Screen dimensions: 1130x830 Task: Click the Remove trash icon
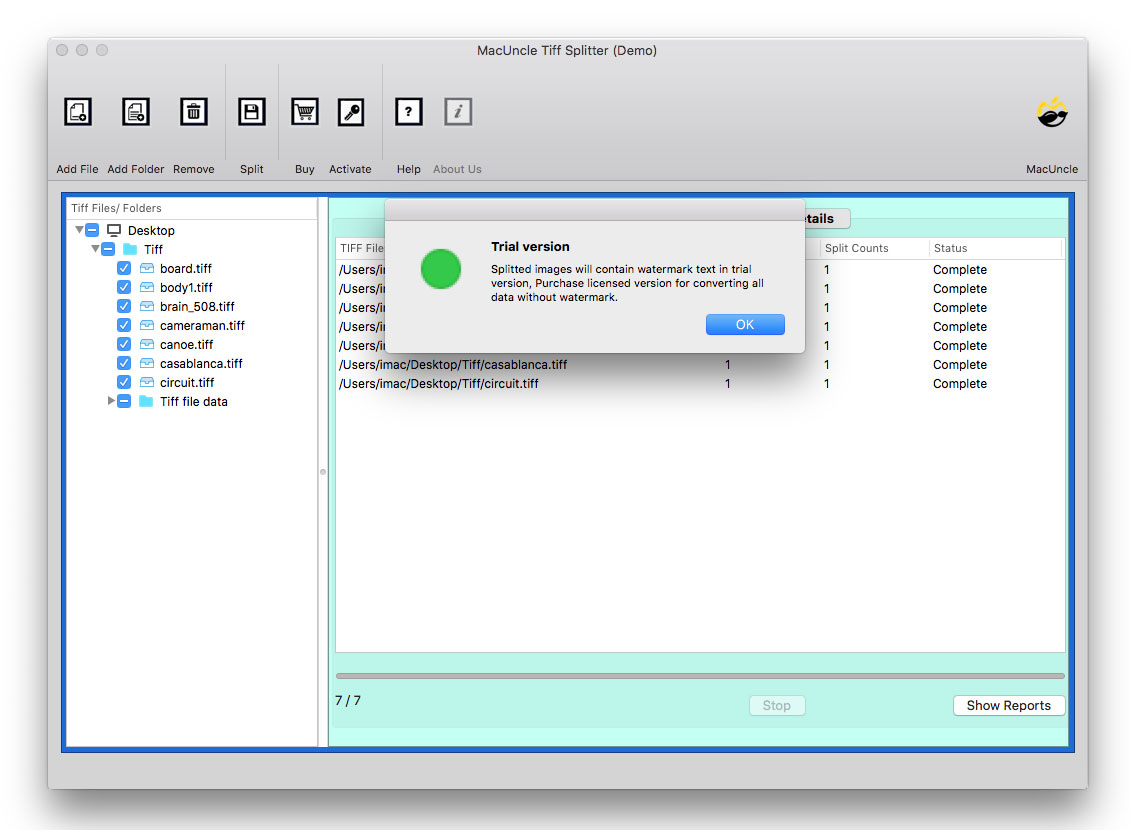[x=193, y=112]
